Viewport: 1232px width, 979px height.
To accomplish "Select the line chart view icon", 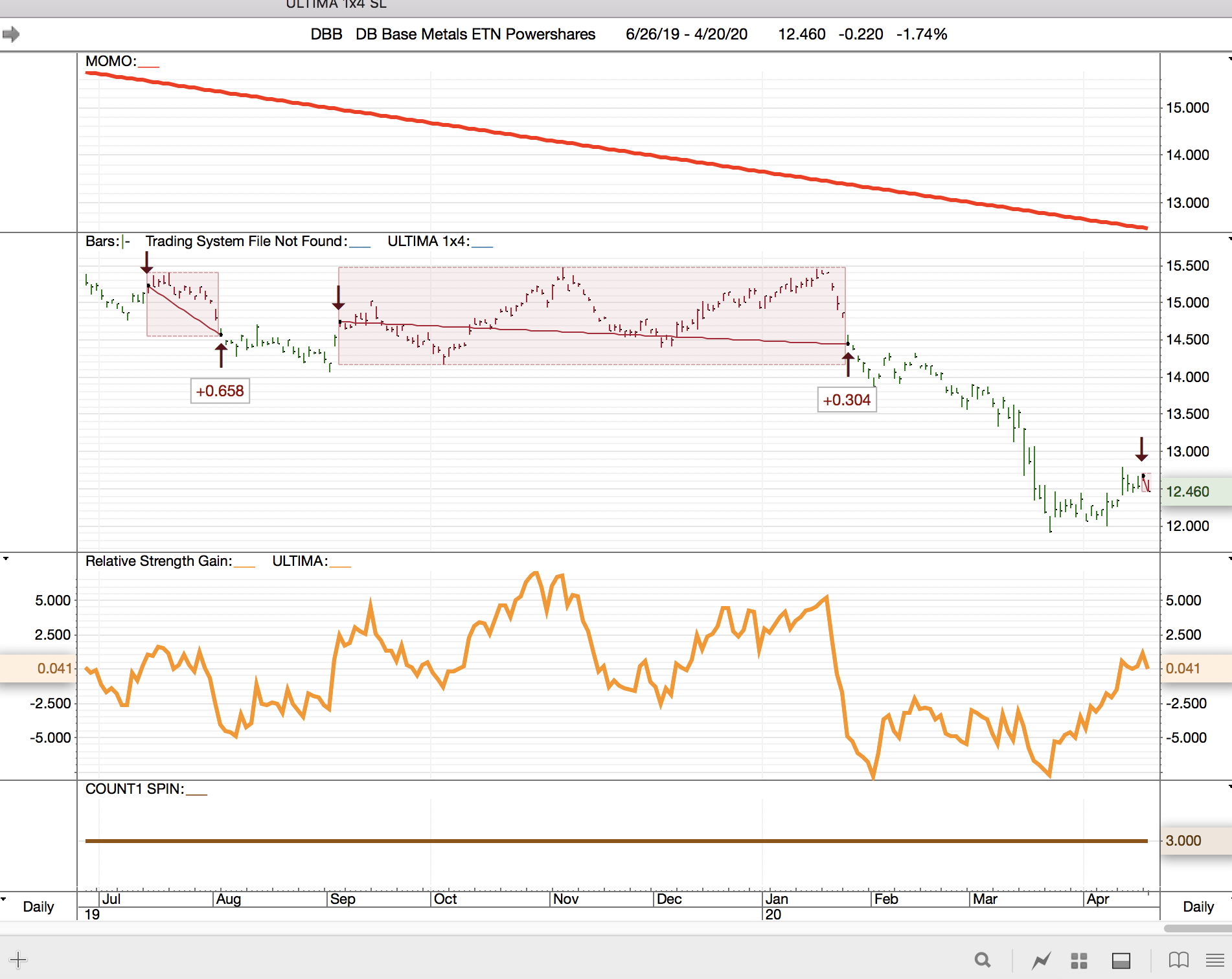I will [1042, 960].
